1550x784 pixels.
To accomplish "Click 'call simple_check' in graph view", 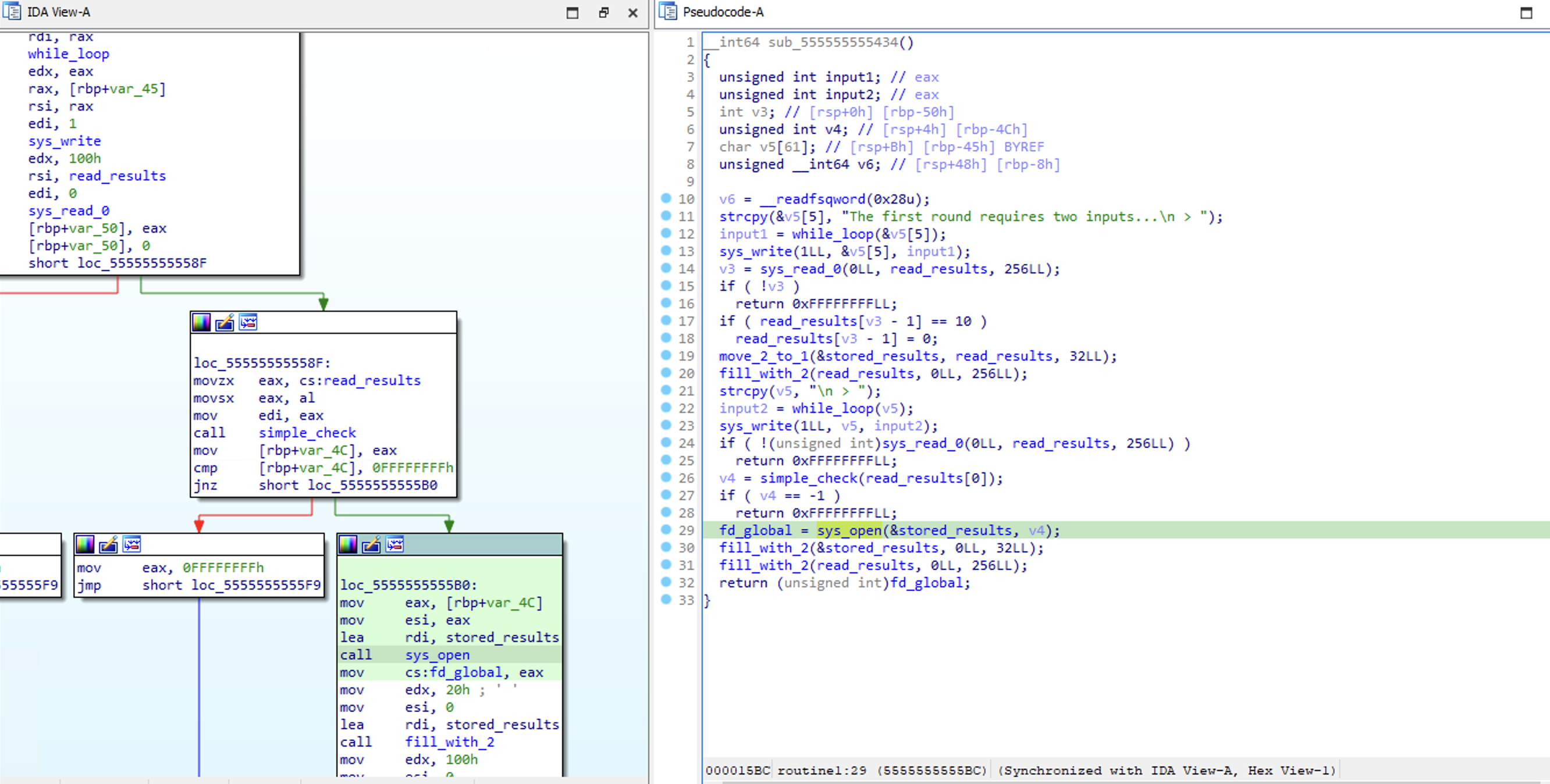I will [x=275, y=433].
